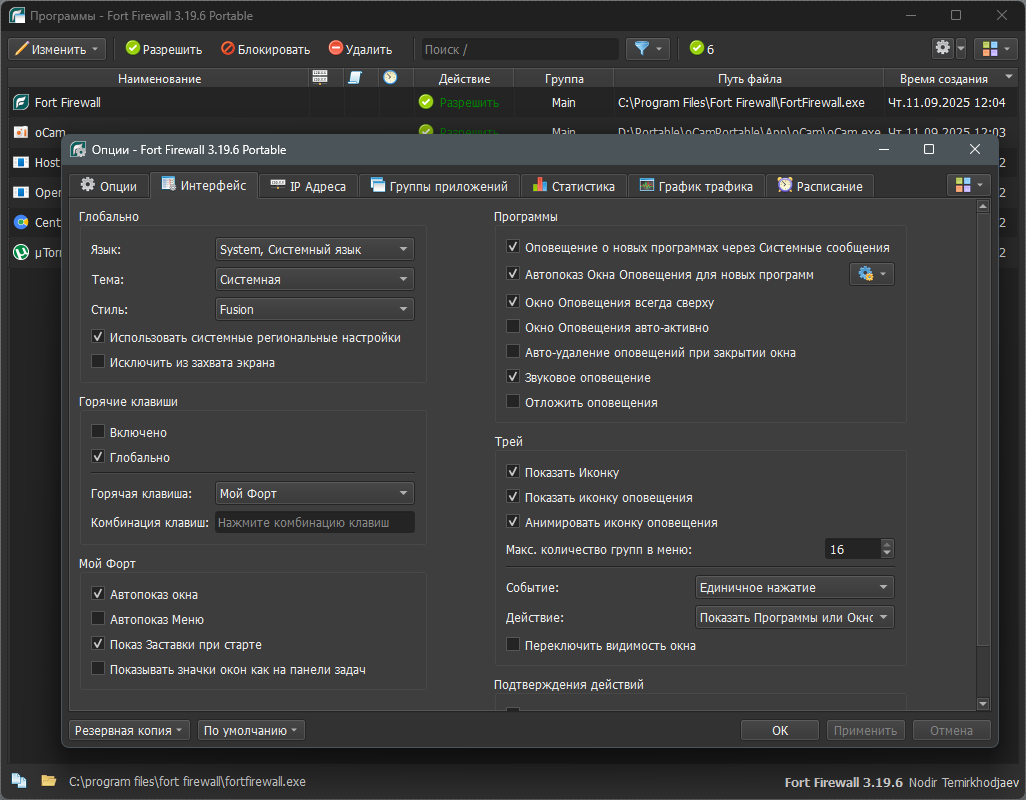
Task: Click the options panel scrollbar down arrow
Action: point(983,704)
